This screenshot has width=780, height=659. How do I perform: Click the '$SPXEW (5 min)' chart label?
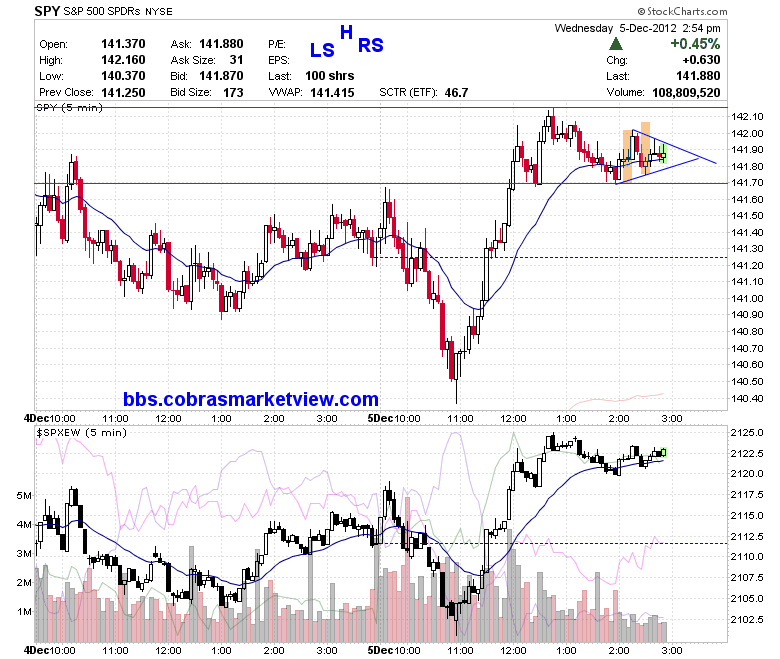point(82,433)
